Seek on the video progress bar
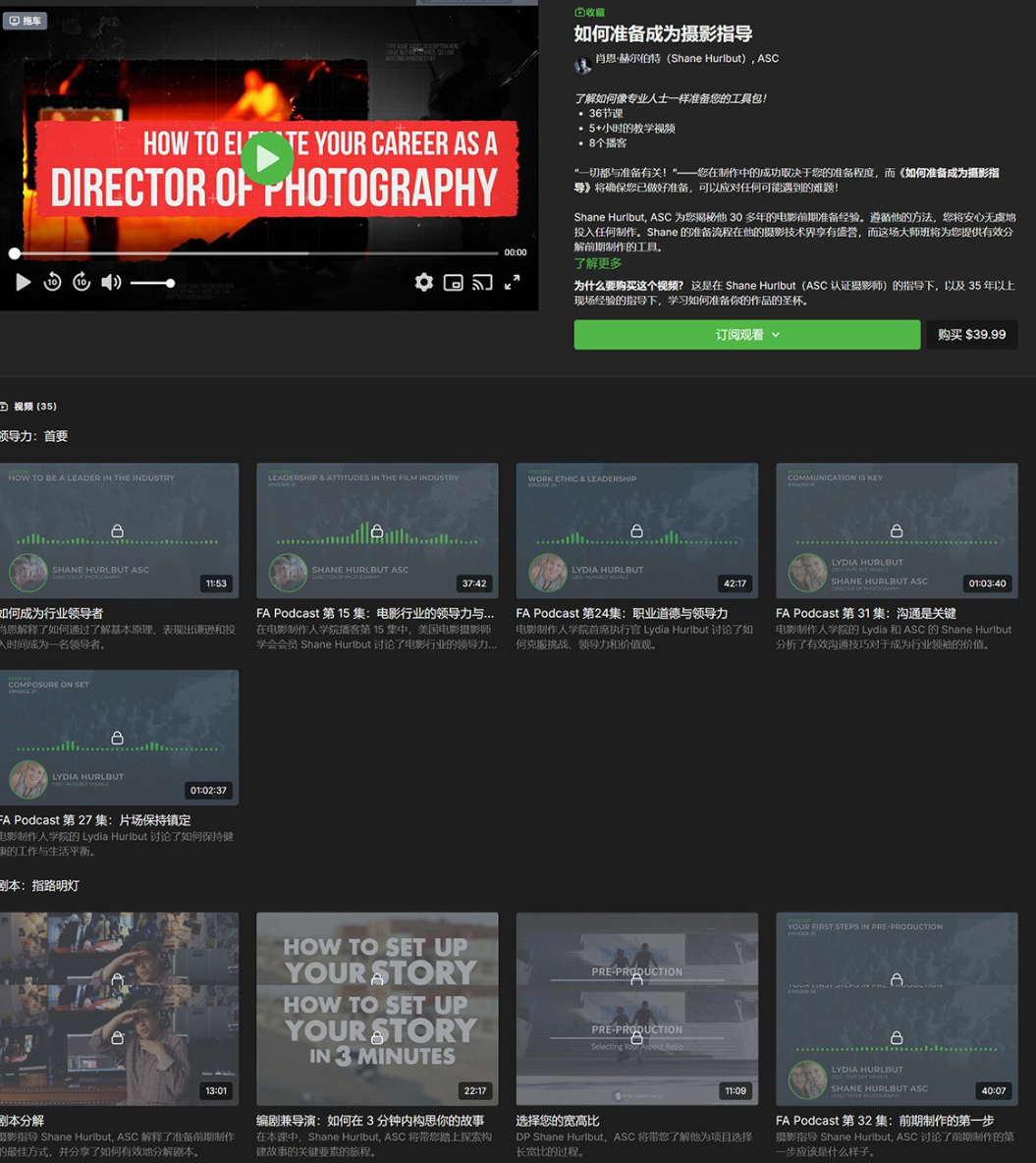Image resolution: width=1036 pixels, height=1163 pixels. pyautogui.click(x=256, y=252)
